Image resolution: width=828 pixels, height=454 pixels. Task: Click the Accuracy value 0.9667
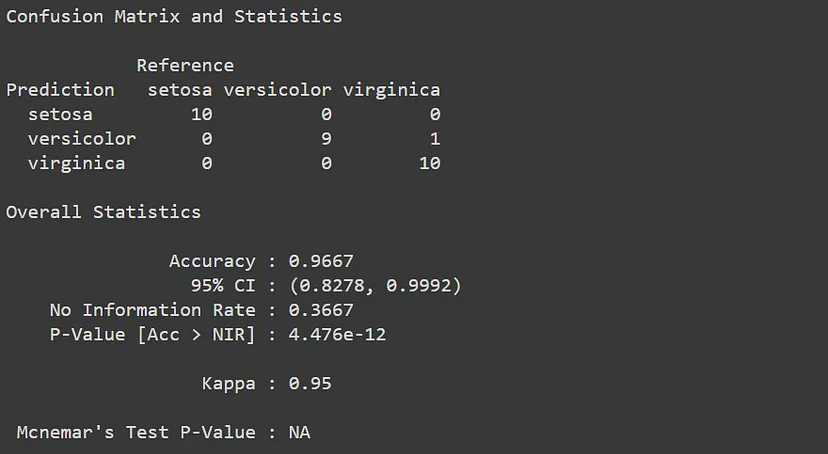tap(320, 261)
